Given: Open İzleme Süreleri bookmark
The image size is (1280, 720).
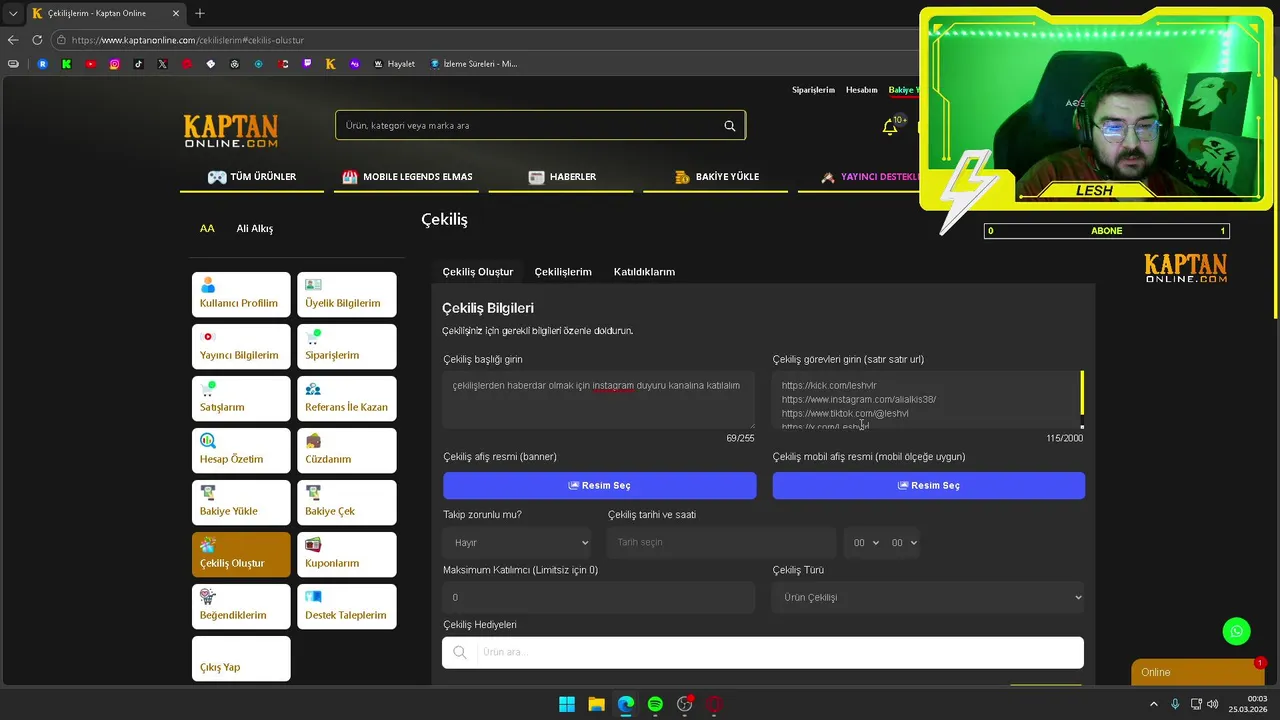Looking at the screenshot, I should click(473, 64).
